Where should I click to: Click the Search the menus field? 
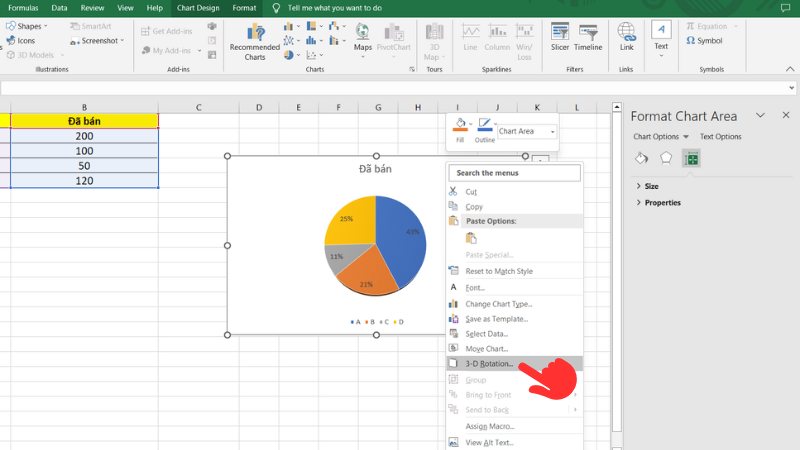514,173
